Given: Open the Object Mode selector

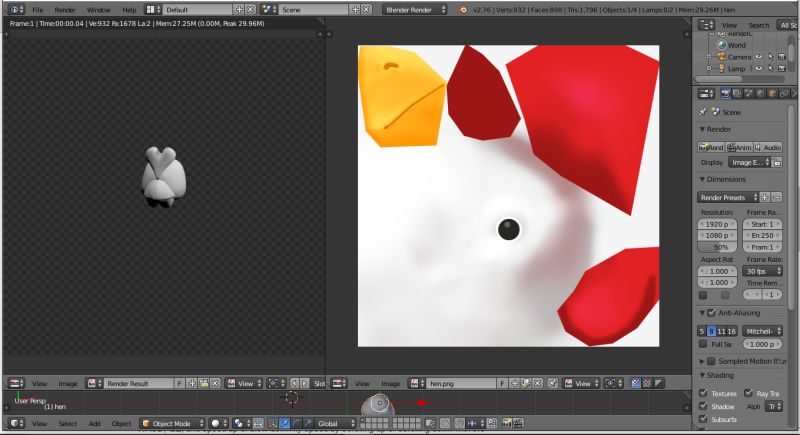Looking at the screenshot, I should [172, 424].
